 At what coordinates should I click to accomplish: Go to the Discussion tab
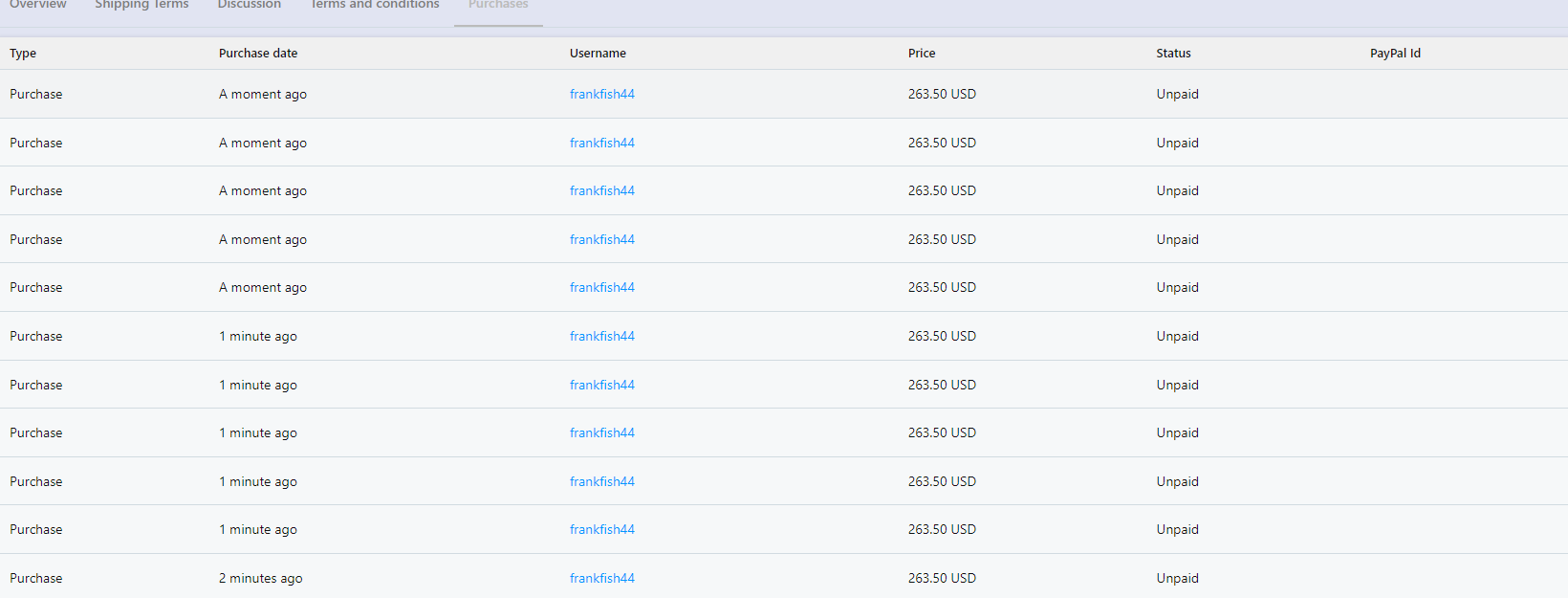250,5
